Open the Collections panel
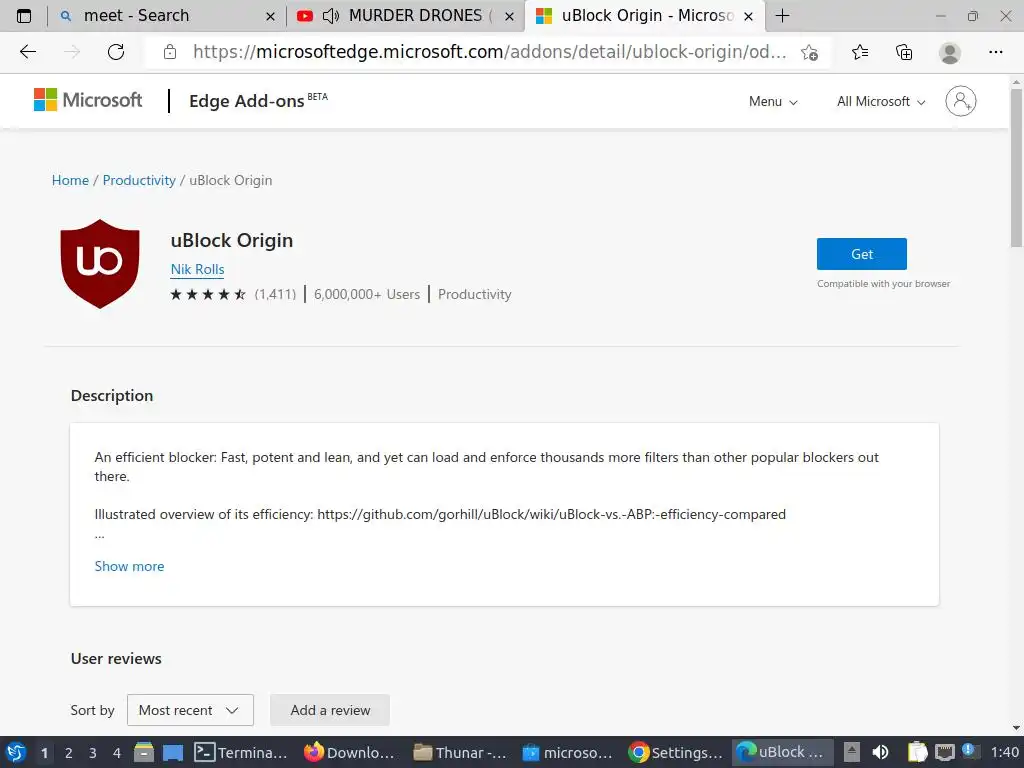Viewport: 1024px width, 768px height. pyautogui.click(x=904, y=52)
